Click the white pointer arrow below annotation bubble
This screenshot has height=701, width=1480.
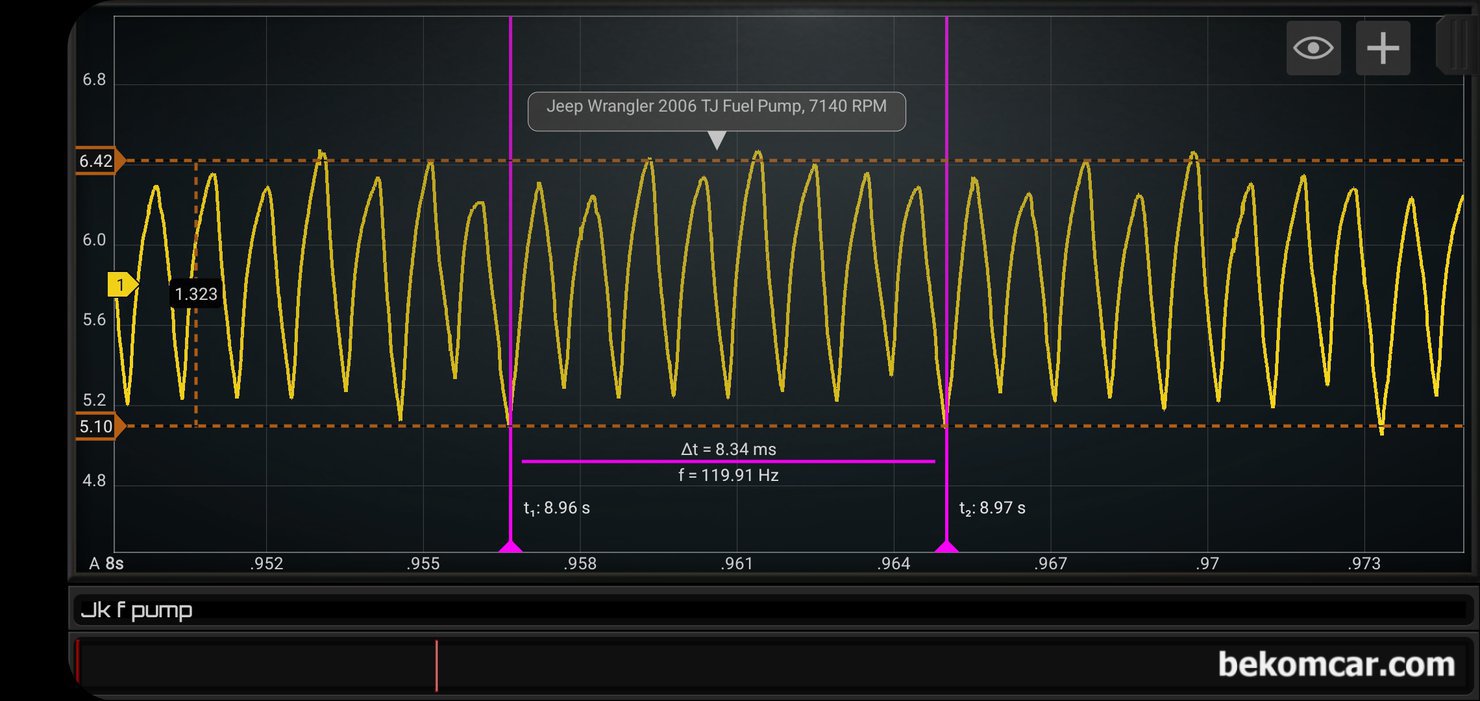[716, 141]
